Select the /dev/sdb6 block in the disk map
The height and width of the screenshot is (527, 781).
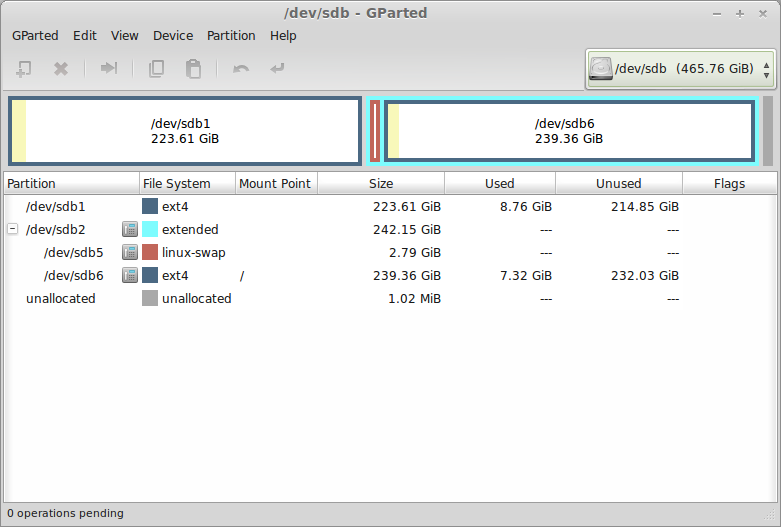(568, 131)
